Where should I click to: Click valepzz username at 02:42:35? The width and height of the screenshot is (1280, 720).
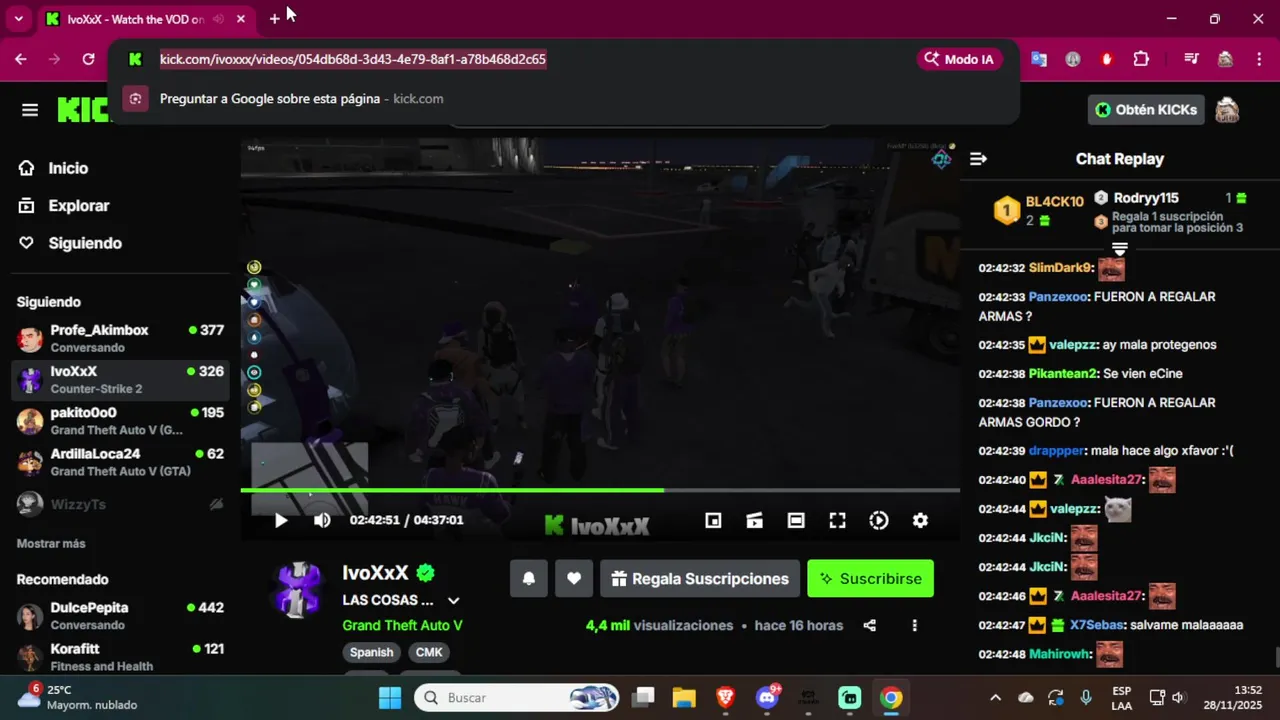(x=1072, y=345)
